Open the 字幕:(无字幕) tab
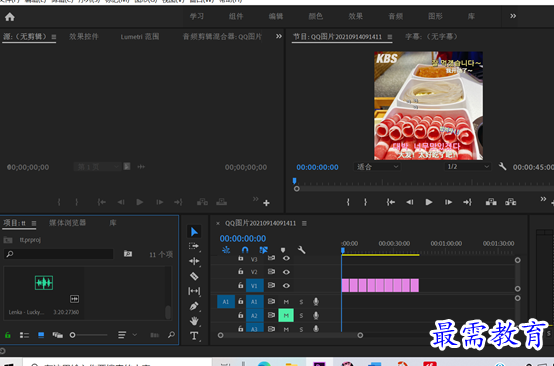The image size is (554, 366). click(431, 36)
